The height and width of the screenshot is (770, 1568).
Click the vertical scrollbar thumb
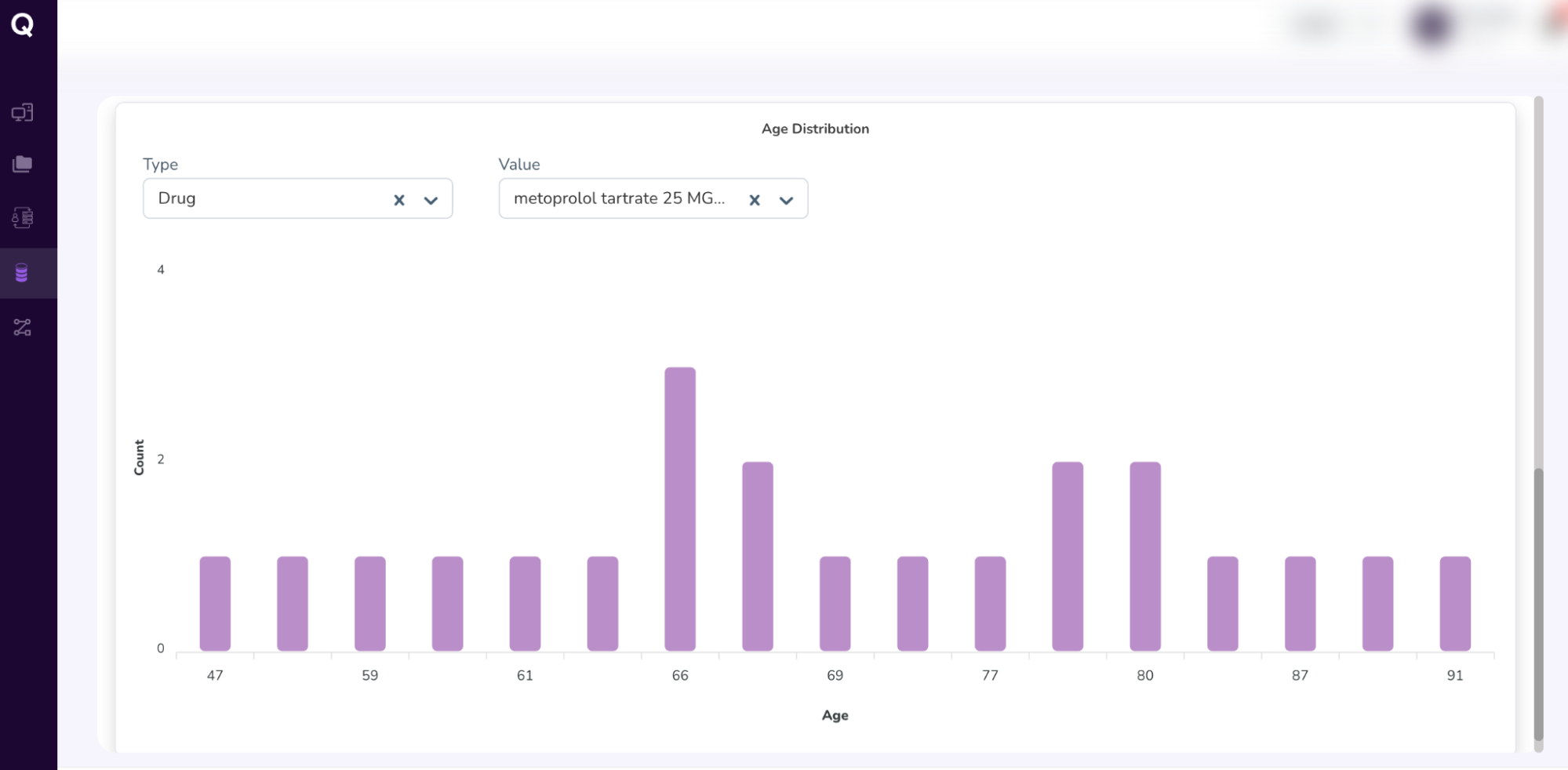point(1538,604)
